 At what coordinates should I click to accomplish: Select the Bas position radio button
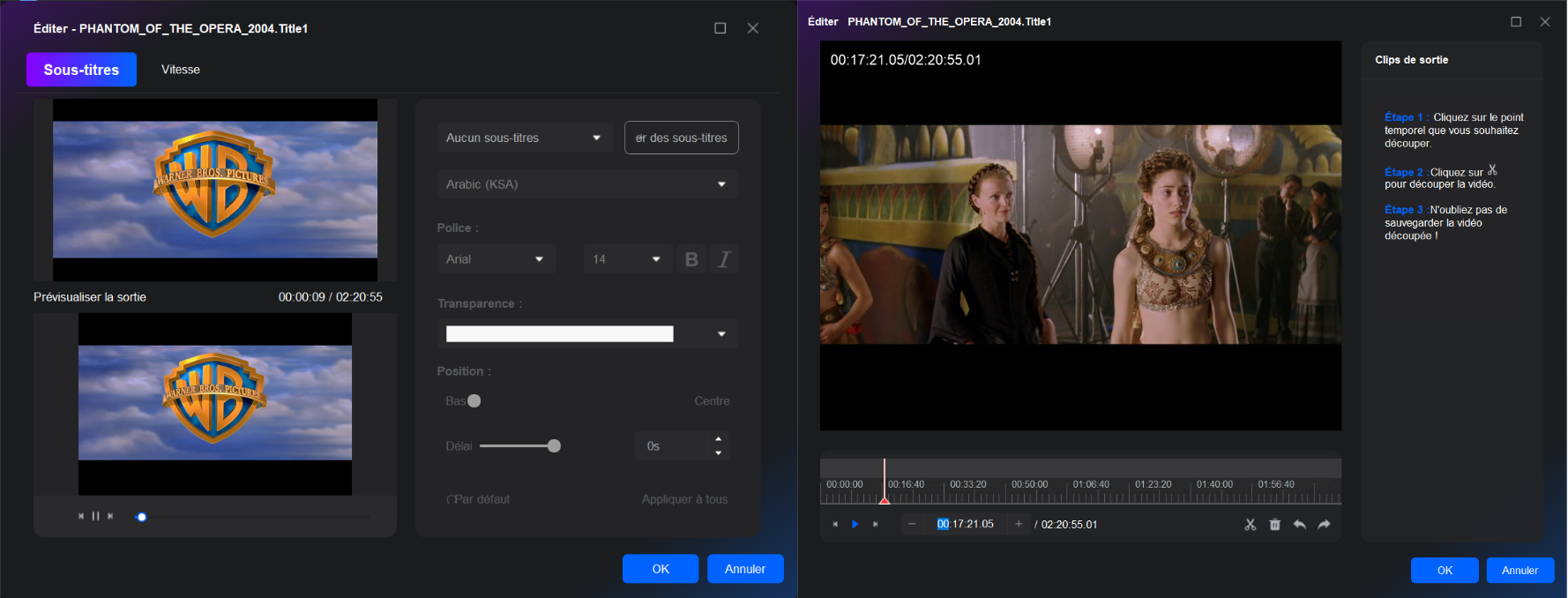click(x=474, y=401)
